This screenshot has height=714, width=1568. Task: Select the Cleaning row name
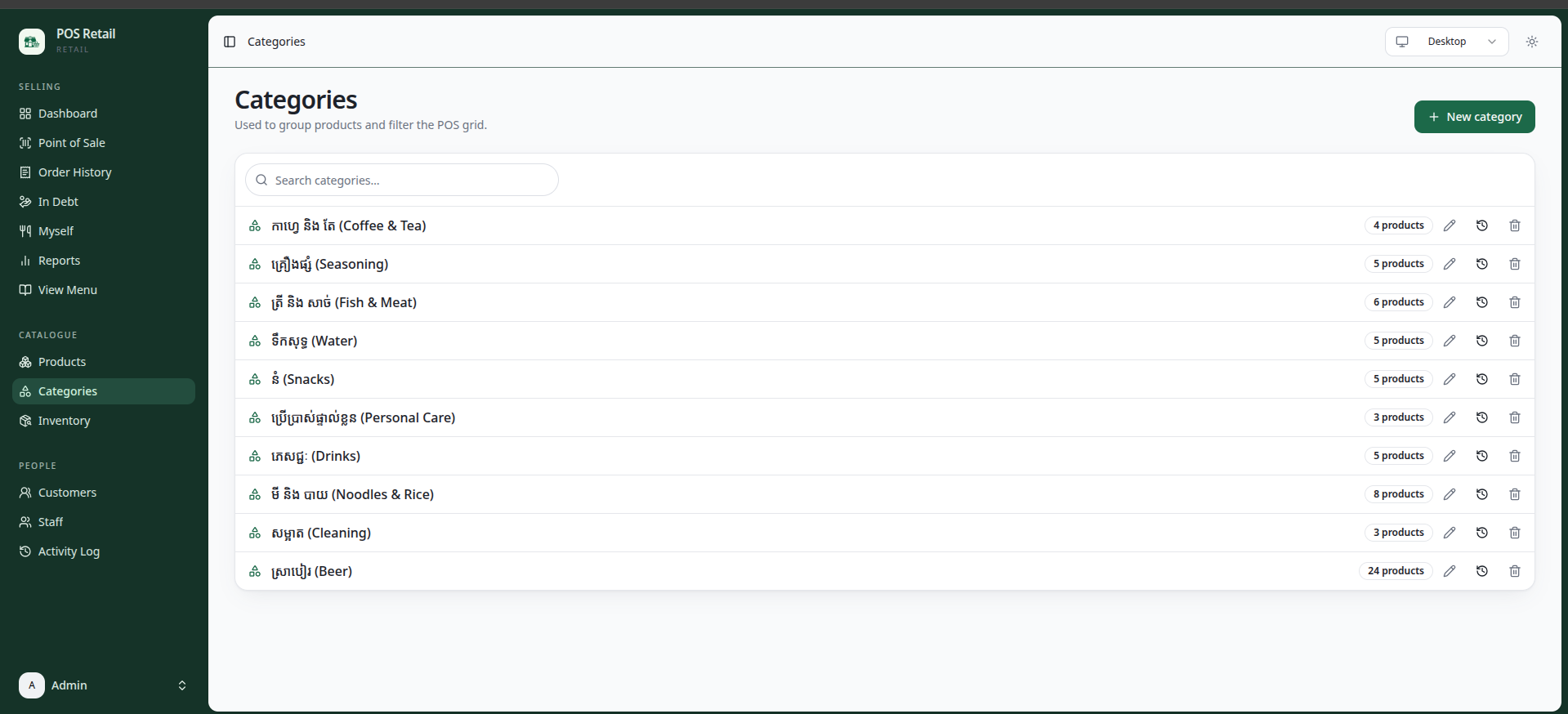tap(321, 533)
